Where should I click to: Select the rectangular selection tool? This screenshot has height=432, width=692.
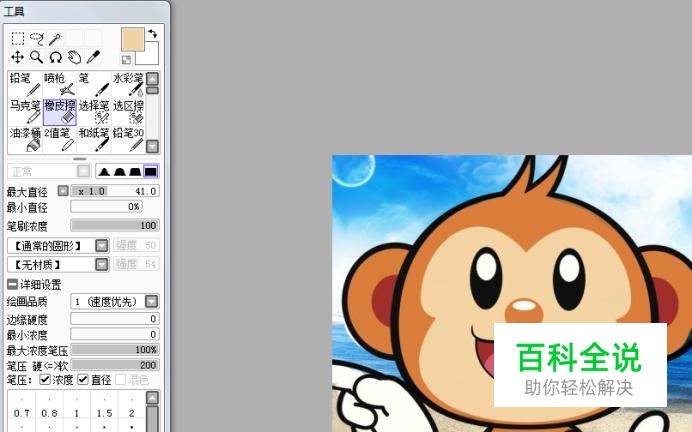18,38
